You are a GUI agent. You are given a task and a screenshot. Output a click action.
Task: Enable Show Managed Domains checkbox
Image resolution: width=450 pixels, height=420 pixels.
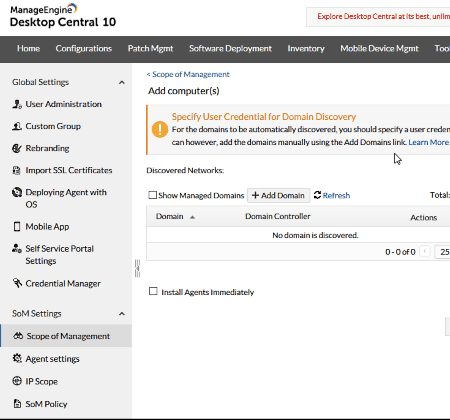[x=152, y=195]
